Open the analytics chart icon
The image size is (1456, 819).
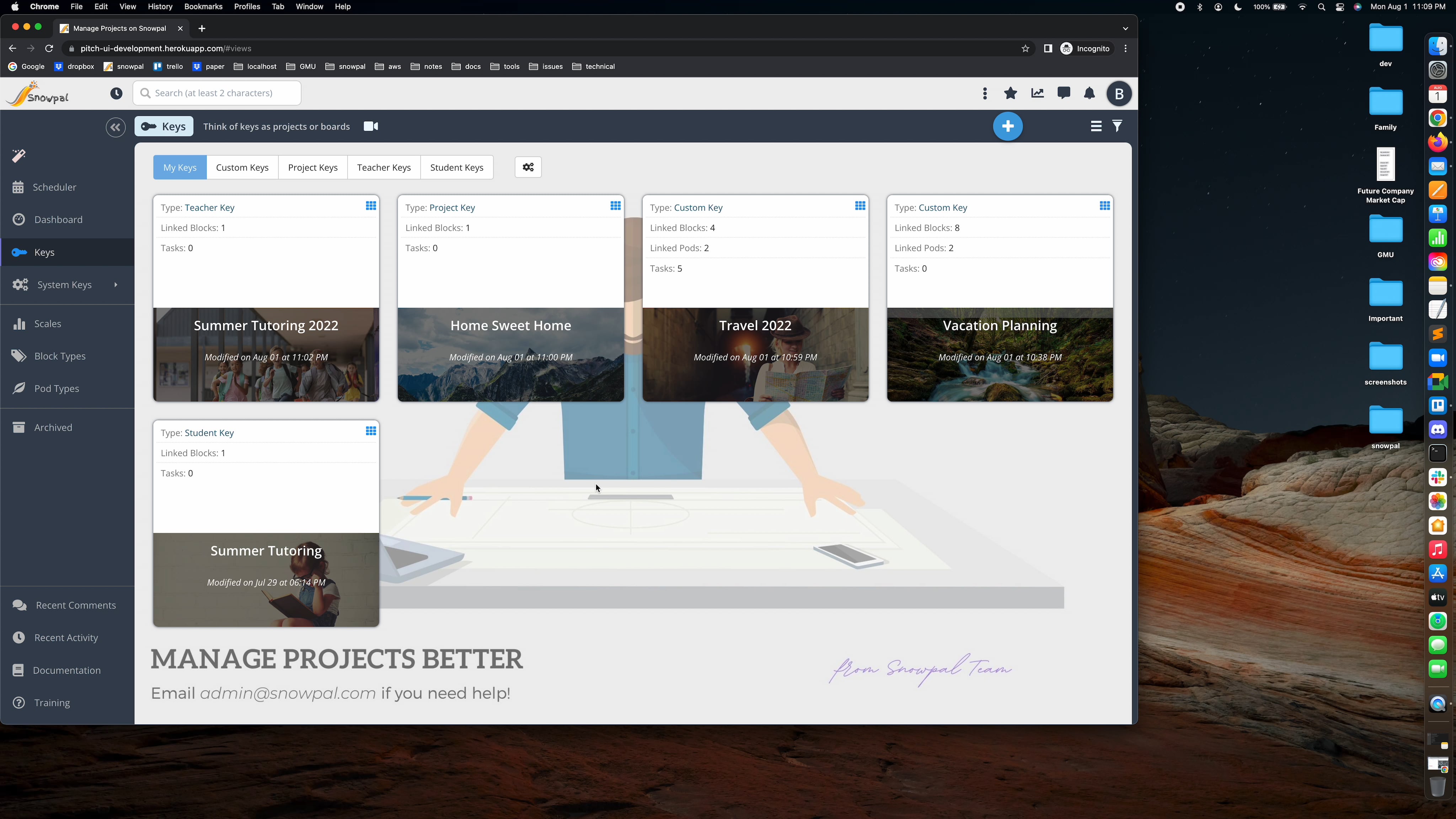pyautogui.click(x=1037, y=93)
